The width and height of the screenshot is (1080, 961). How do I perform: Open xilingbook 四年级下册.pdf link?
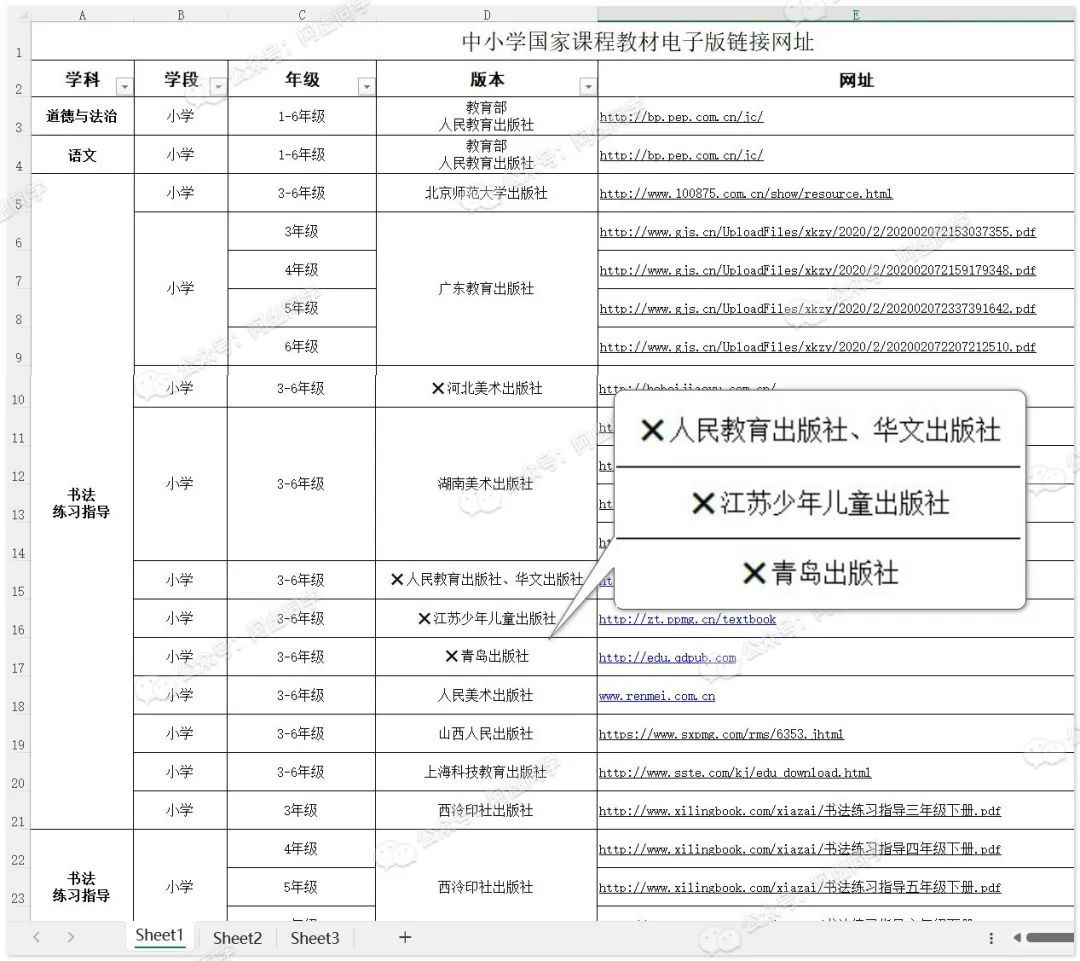(800, 849)
